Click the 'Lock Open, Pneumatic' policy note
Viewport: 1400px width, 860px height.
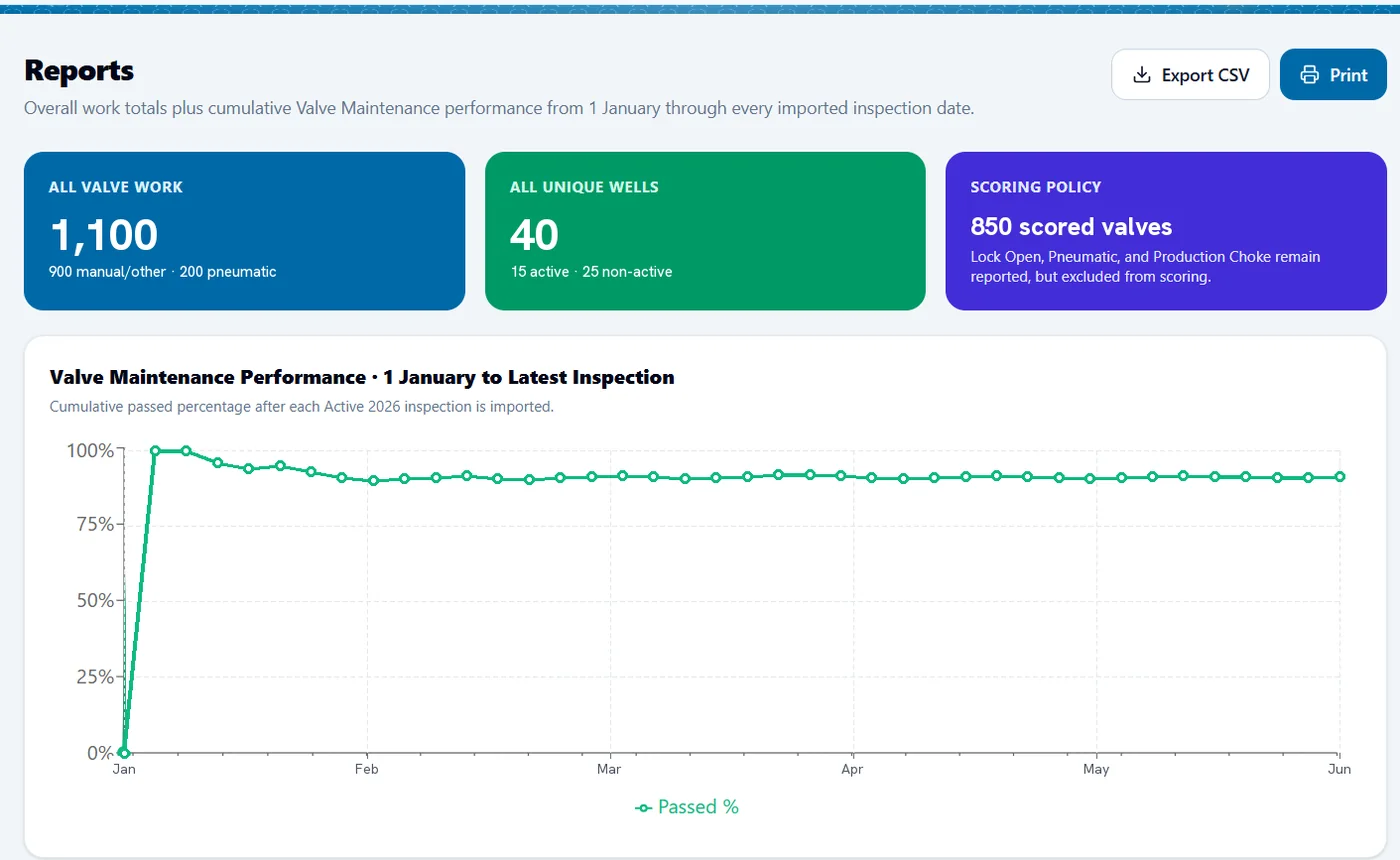tap(1146, 267)
